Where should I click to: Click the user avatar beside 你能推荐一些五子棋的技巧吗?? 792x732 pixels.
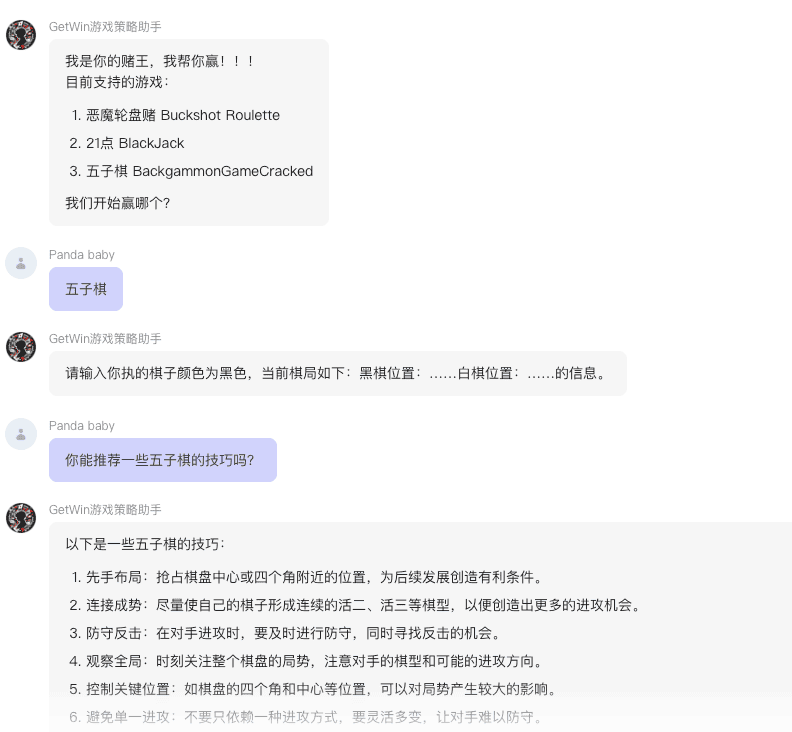pos(21,434)
